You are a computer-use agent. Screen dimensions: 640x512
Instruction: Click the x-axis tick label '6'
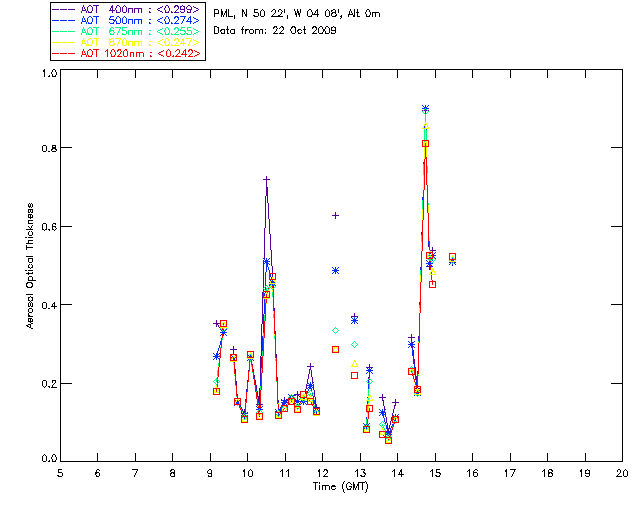(x=98, y=473)
